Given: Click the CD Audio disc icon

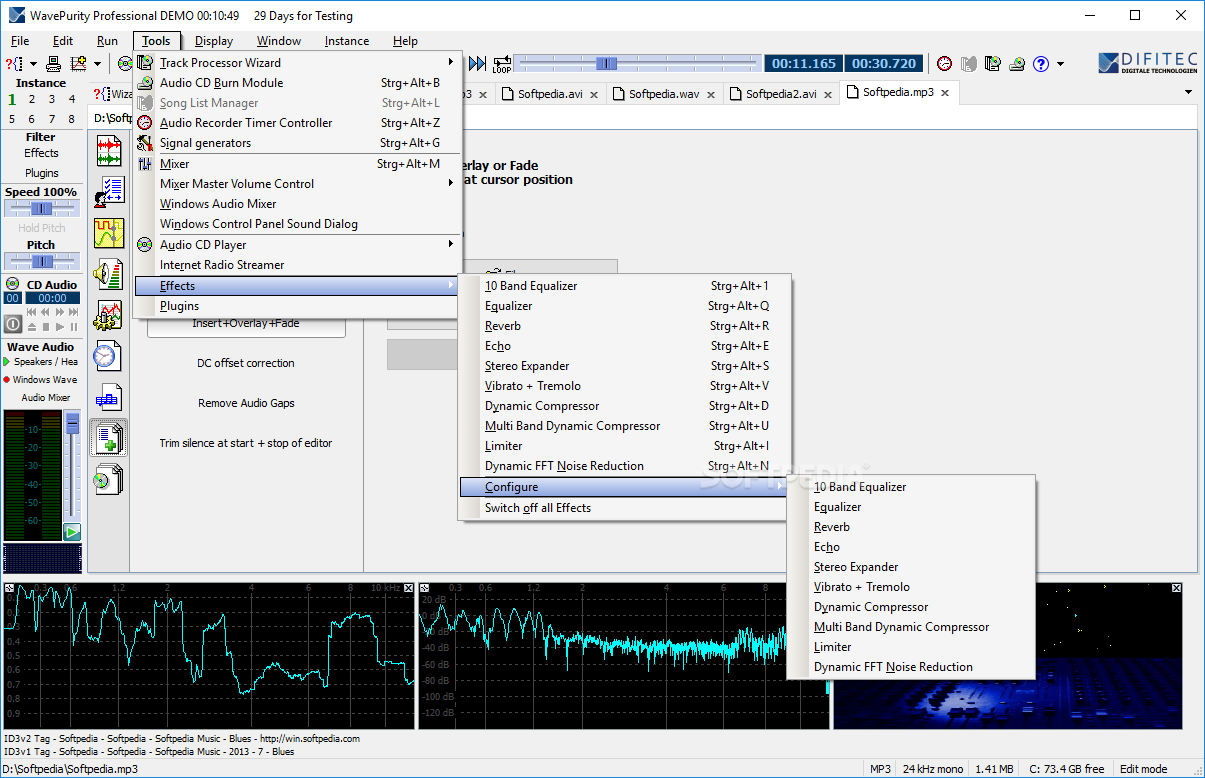Looking at the screenshot, I should pyautogui.click(x=12, y=285).
